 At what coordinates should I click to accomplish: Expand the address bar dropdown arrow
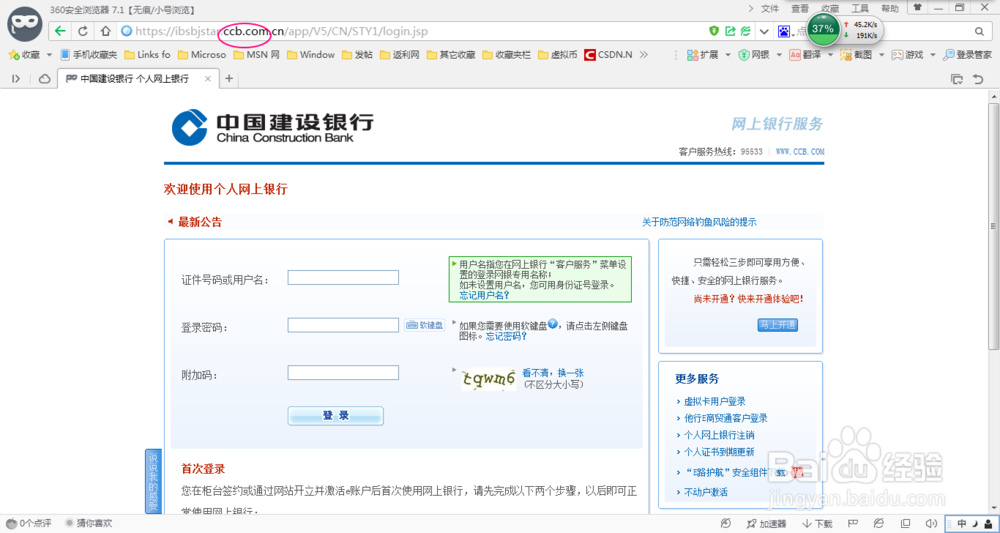click(x=763, y=31)
